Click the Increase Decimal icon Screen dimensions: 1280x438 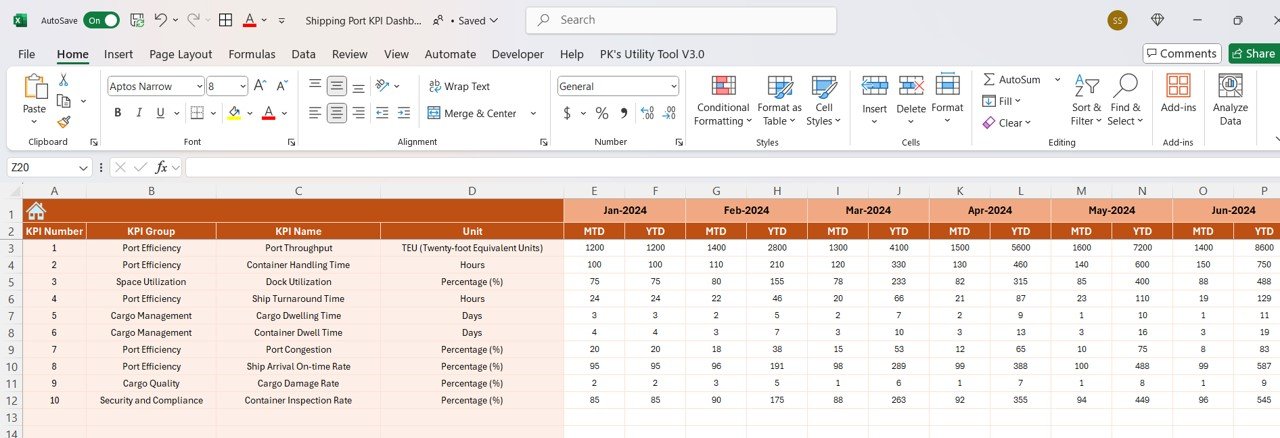coord(646,113)
